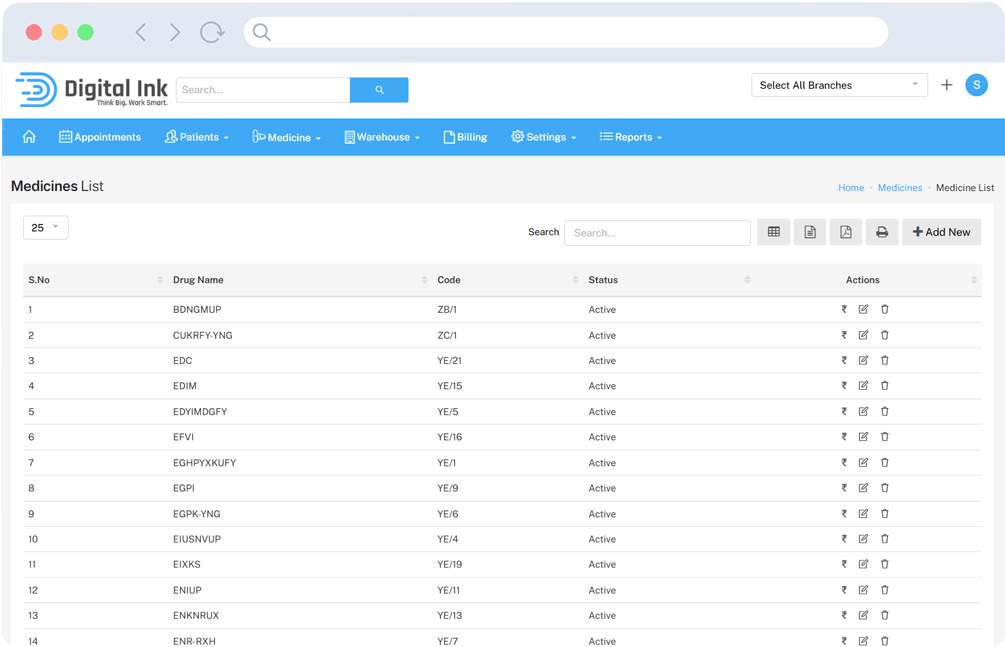Delete the EDC medicine entry
This screenshot has height=647, width=1005.
pos(885,361)
